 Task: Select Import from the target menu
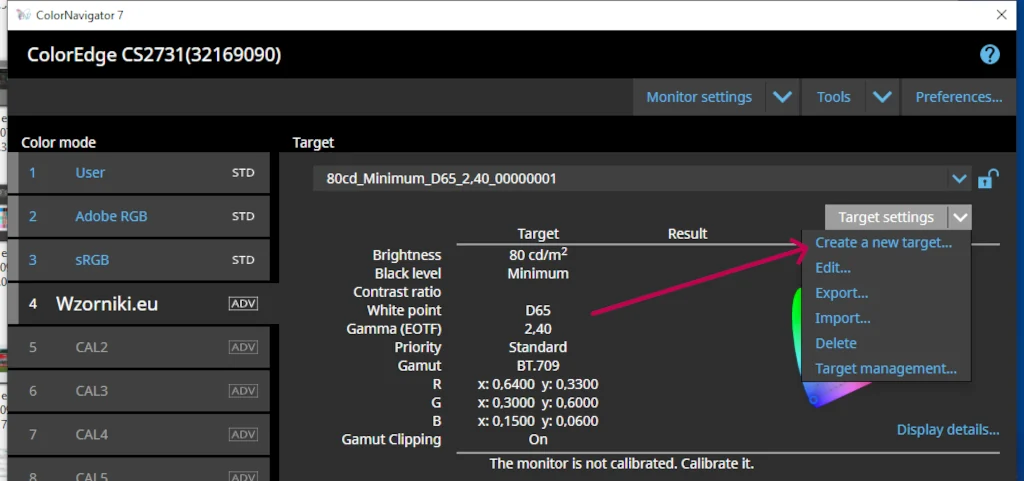[x=842, y=318]
